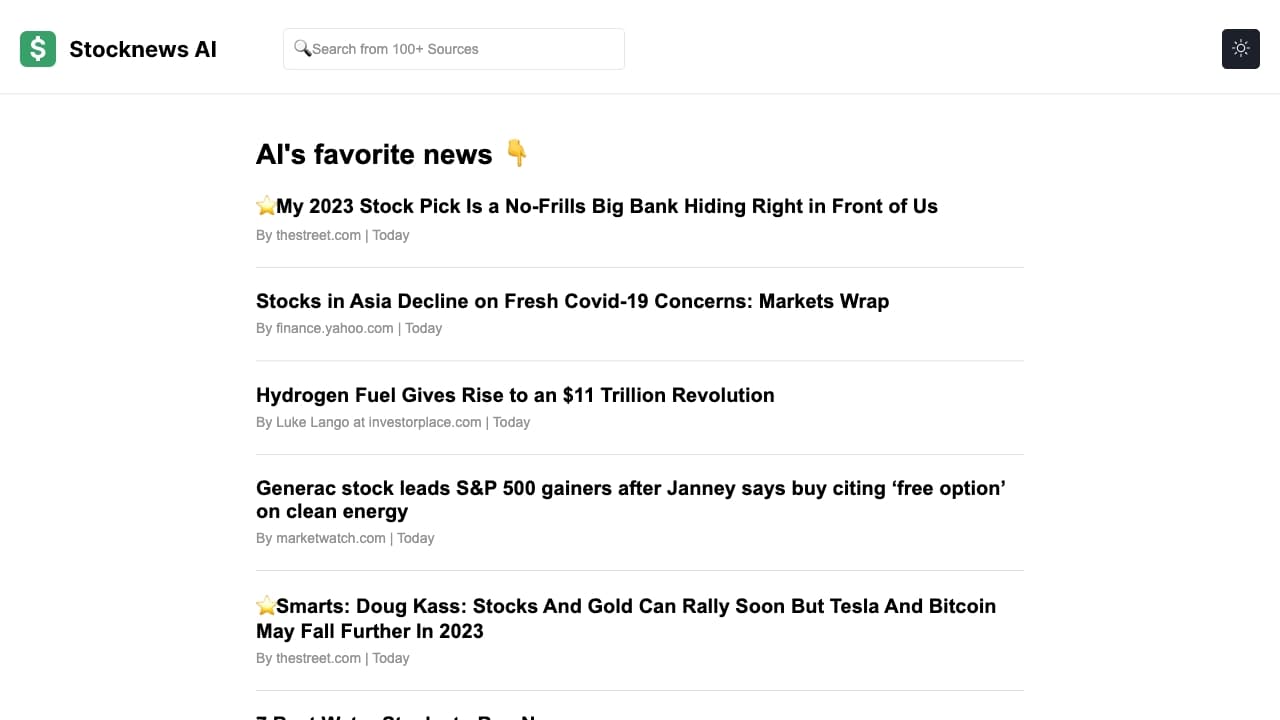1280x720 pixels.
Task: Click the Stocknews AI title to go home
Action: tap(143, 49)
